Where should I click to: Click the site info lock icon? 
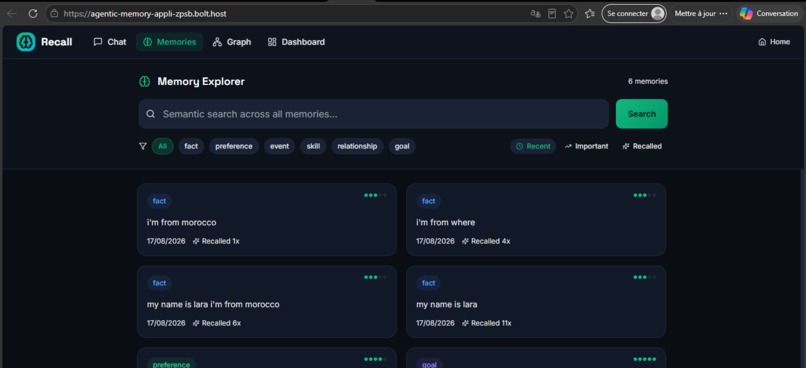[54, 14]
